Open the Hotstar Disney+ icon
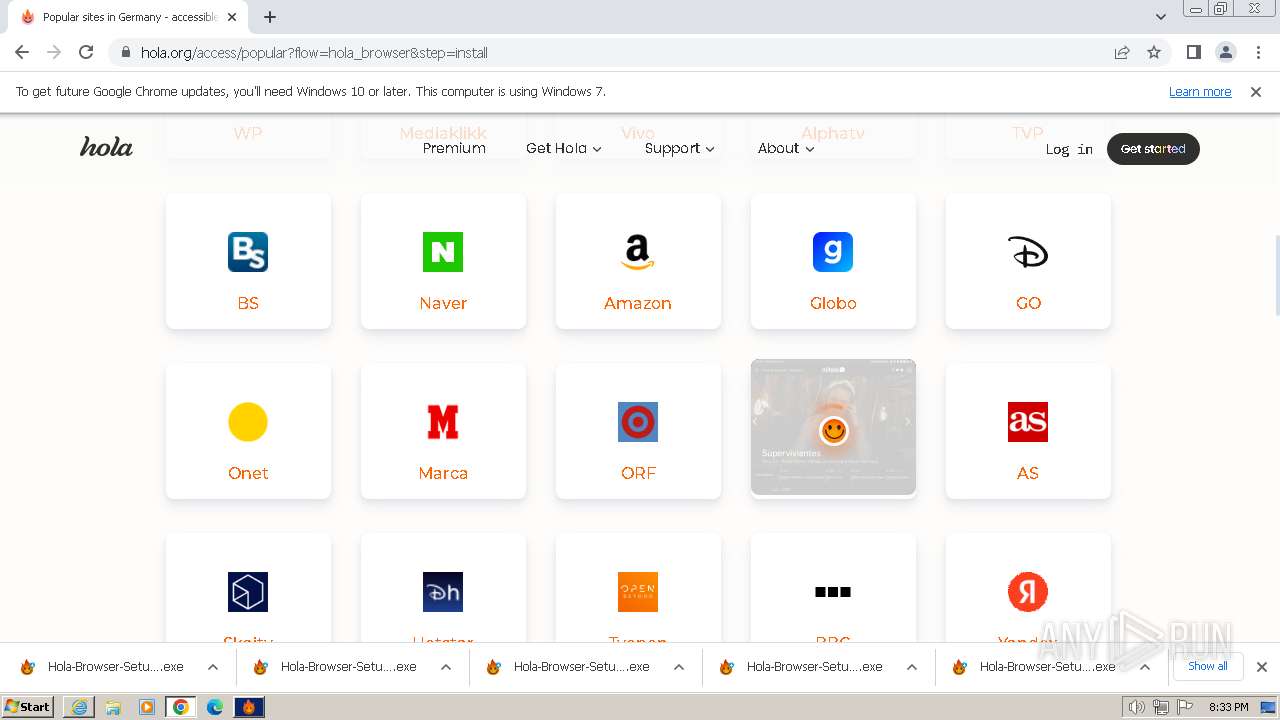Viewport: 1280px width, 720px height. pyautogui.click(x=443, y=592)
